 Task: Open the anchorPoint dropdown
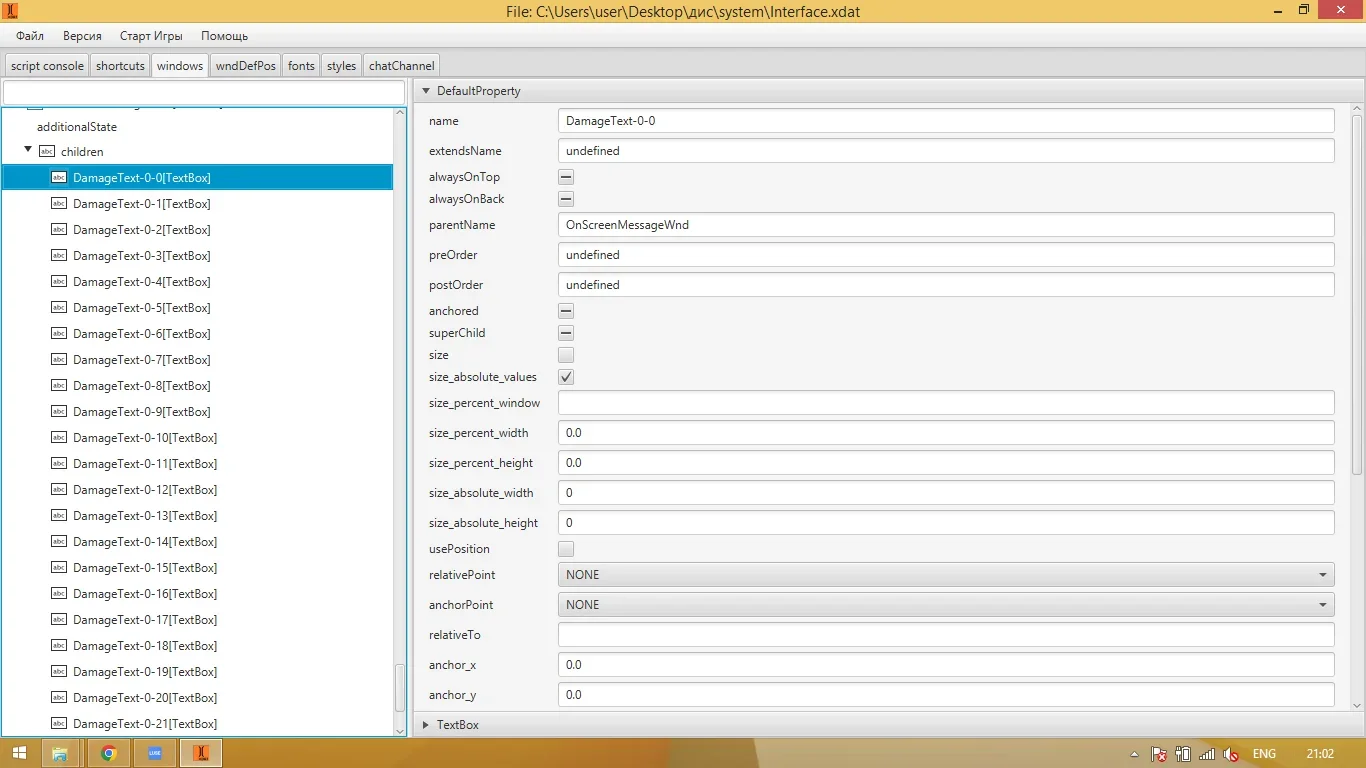click(x=945, y=605)
